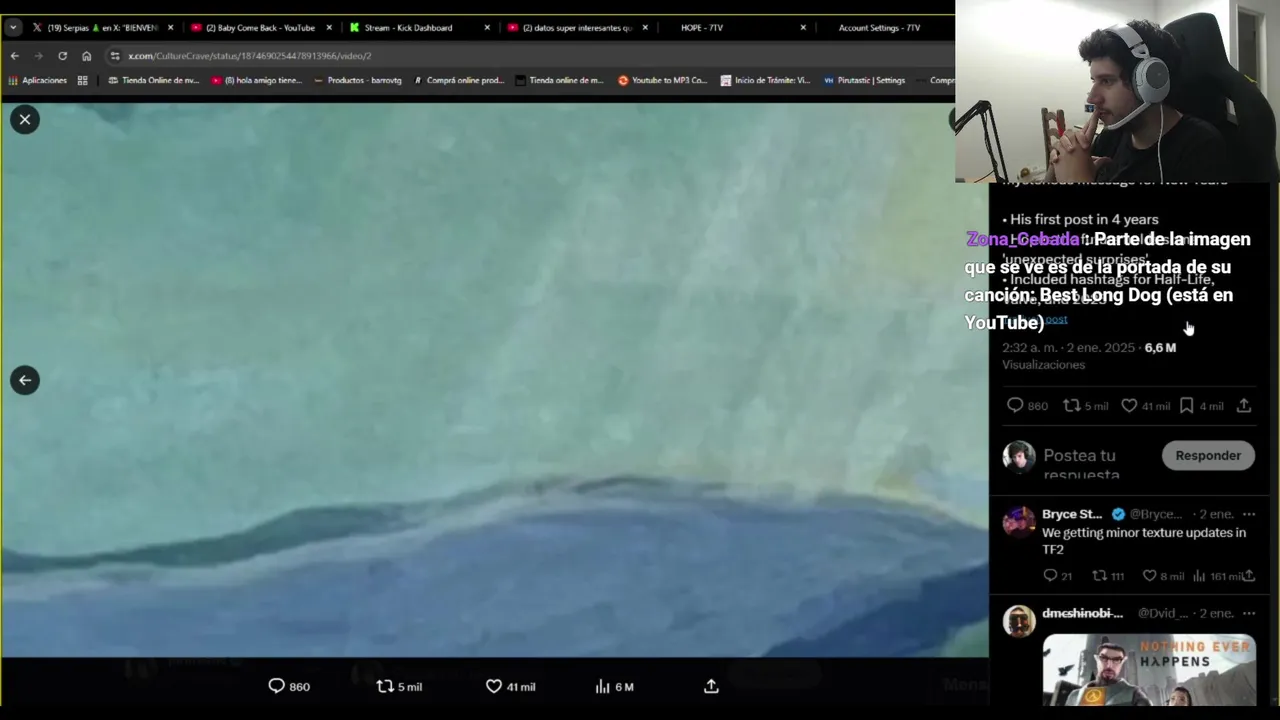Open the 'Productos - barrovtg' bookmark

(357, 81)
